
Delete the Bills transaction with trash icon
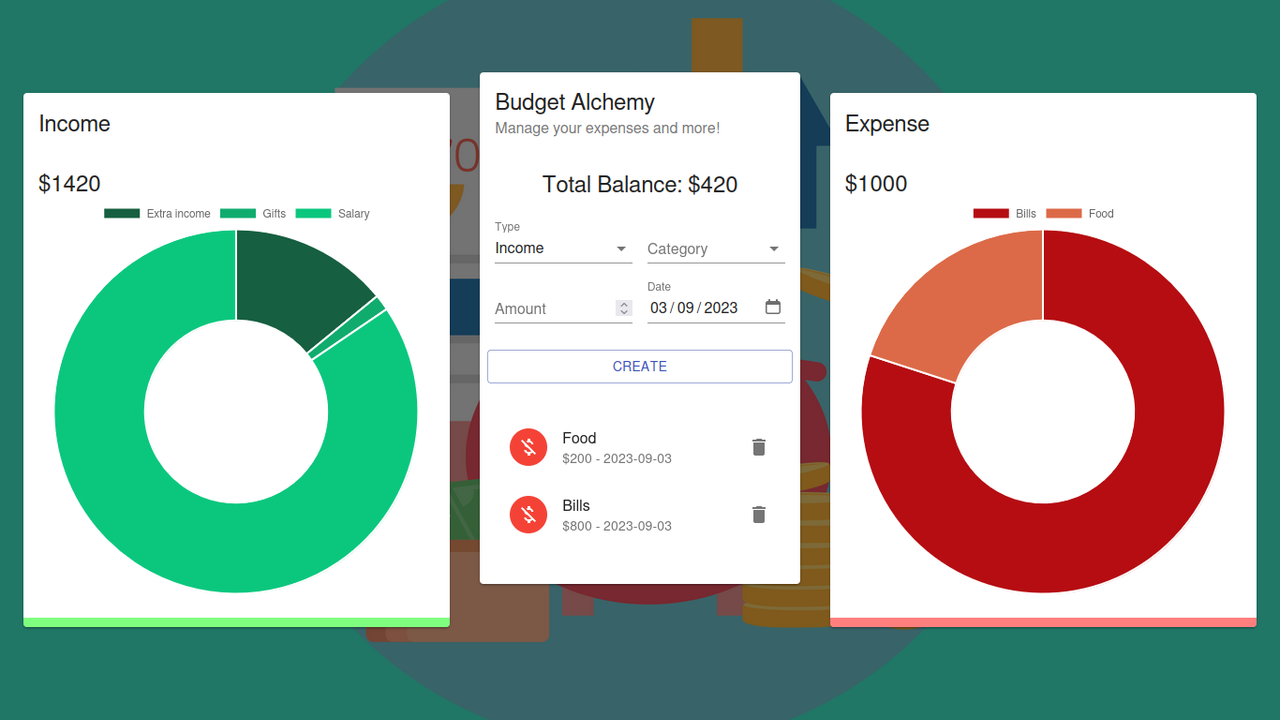pyautogui.click(x=759, y=514)
